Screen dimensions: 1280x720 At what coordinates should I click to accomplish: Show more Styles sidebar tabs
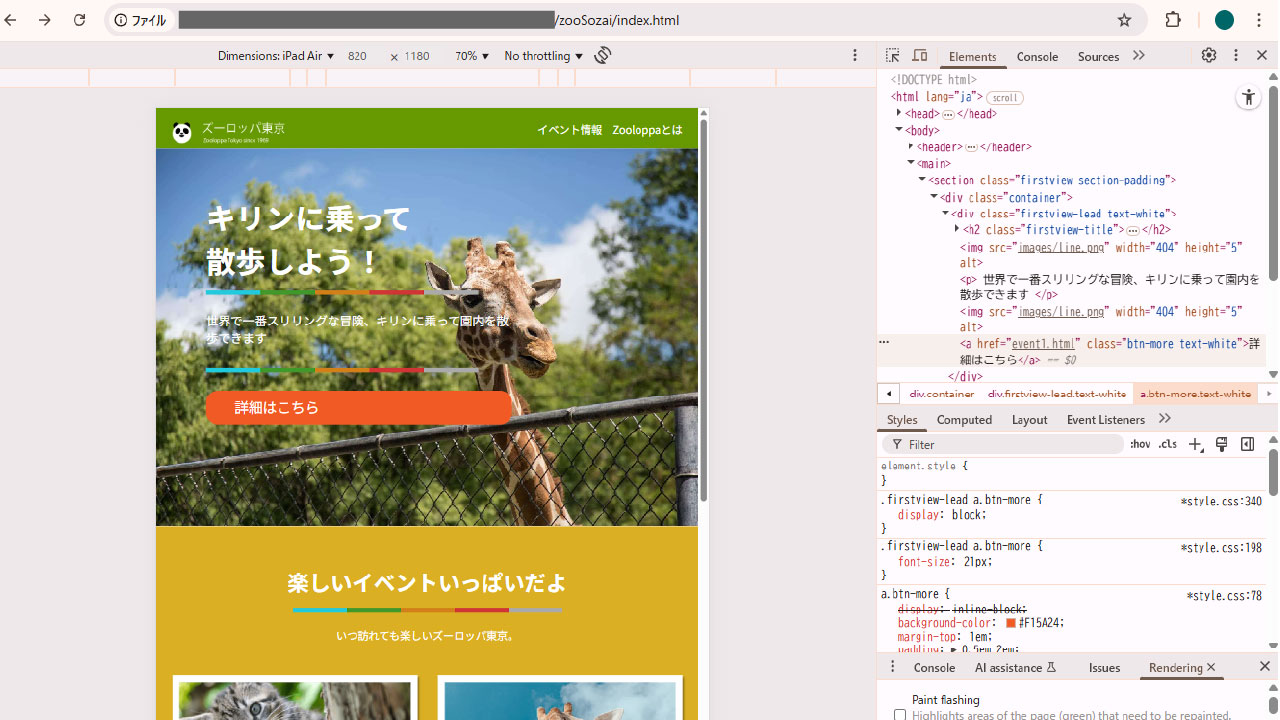pos(1164,419)
